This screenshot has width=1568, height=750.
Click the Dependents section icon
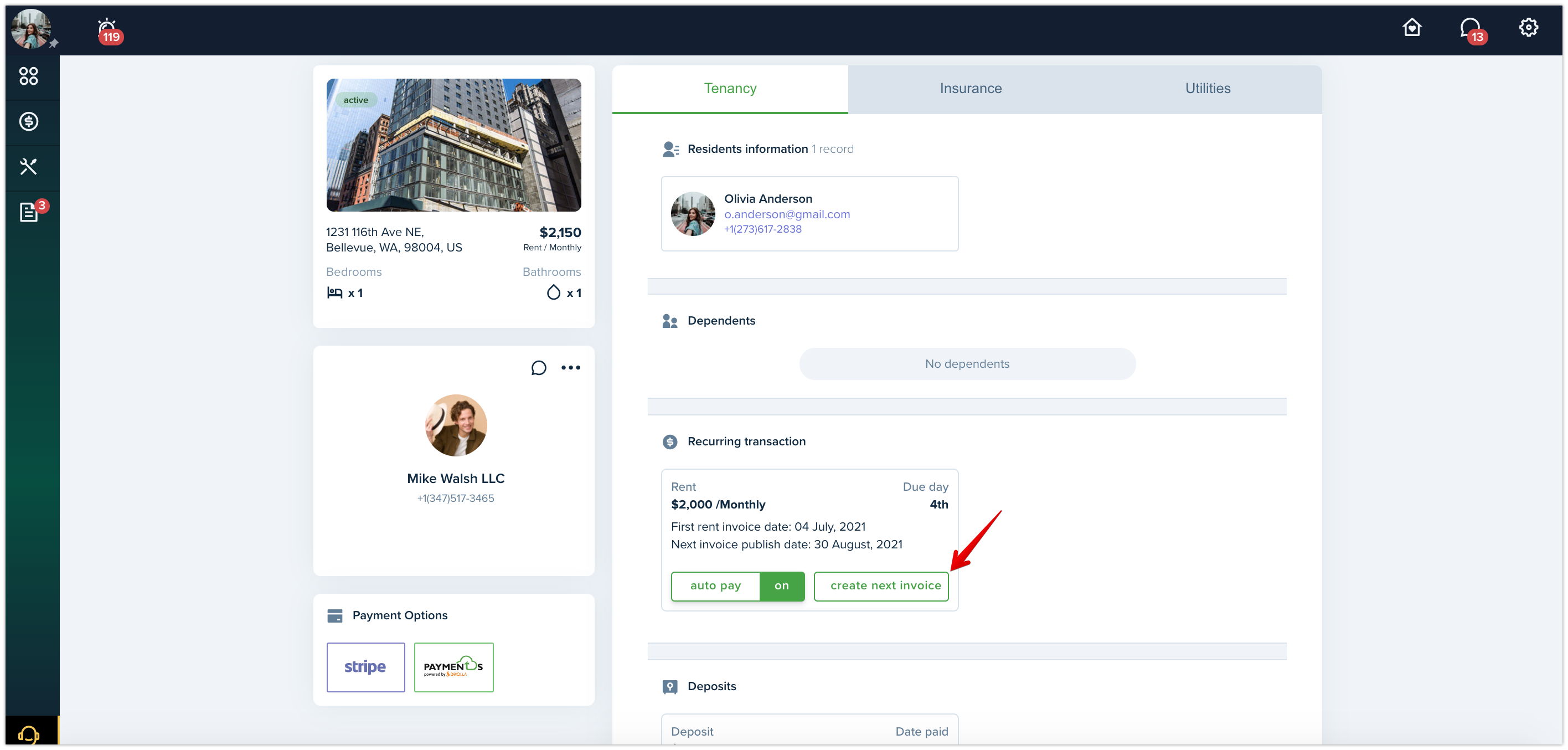[669, 321]
